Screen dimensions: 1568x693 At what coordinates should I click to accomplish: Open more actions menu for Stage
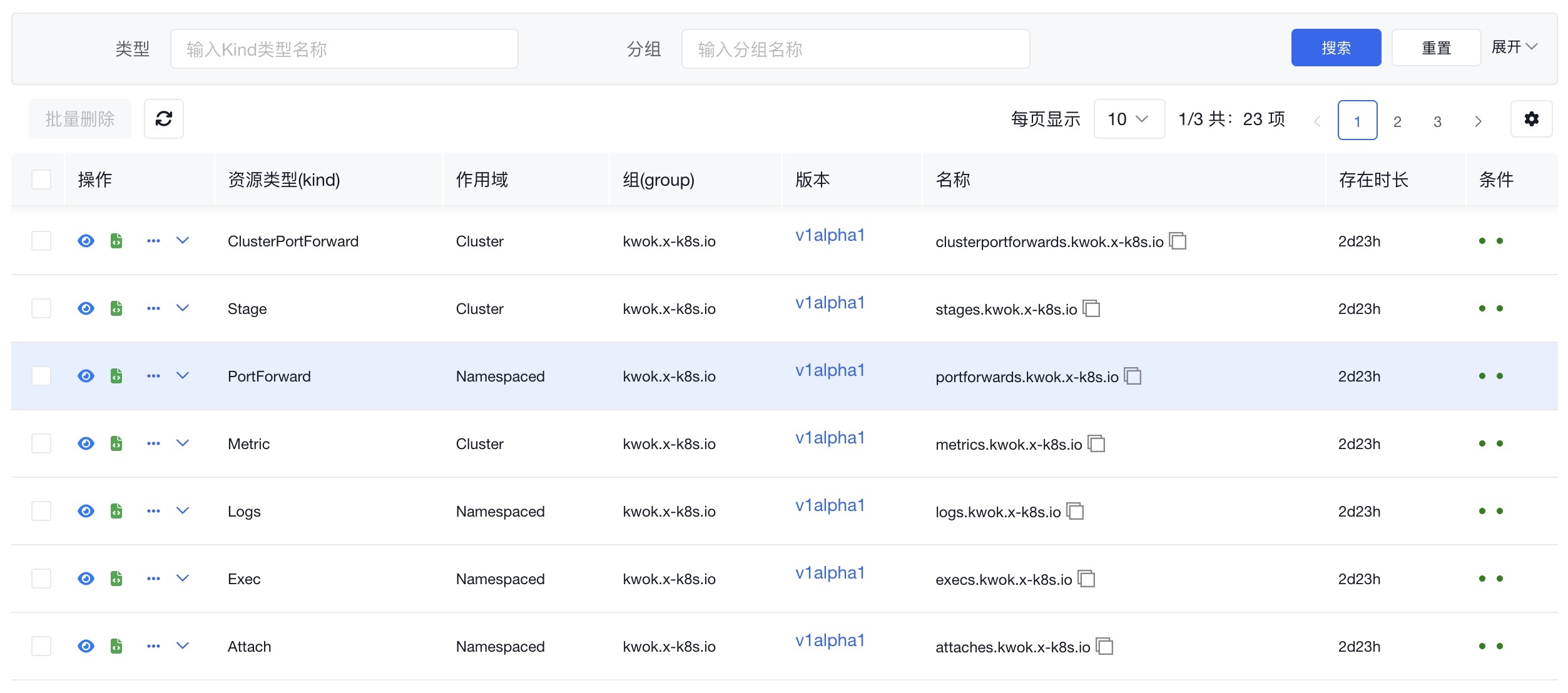(153, 308)
